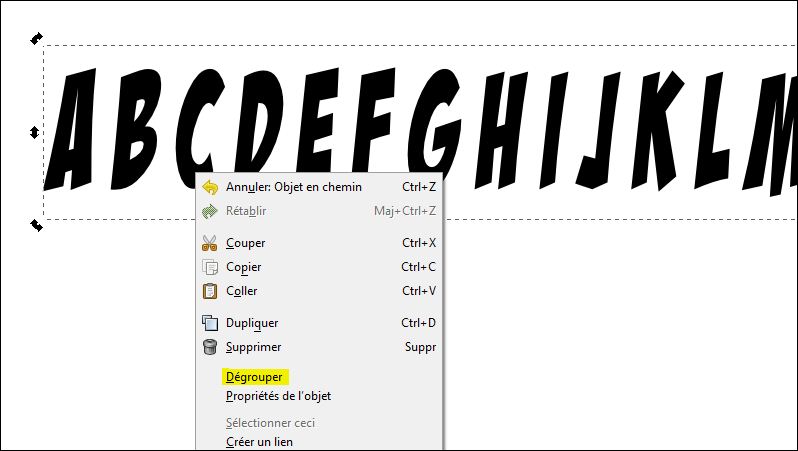Click the trash bin icon for Supprimer
The image size is (798, 451).
tap(210, 347)
